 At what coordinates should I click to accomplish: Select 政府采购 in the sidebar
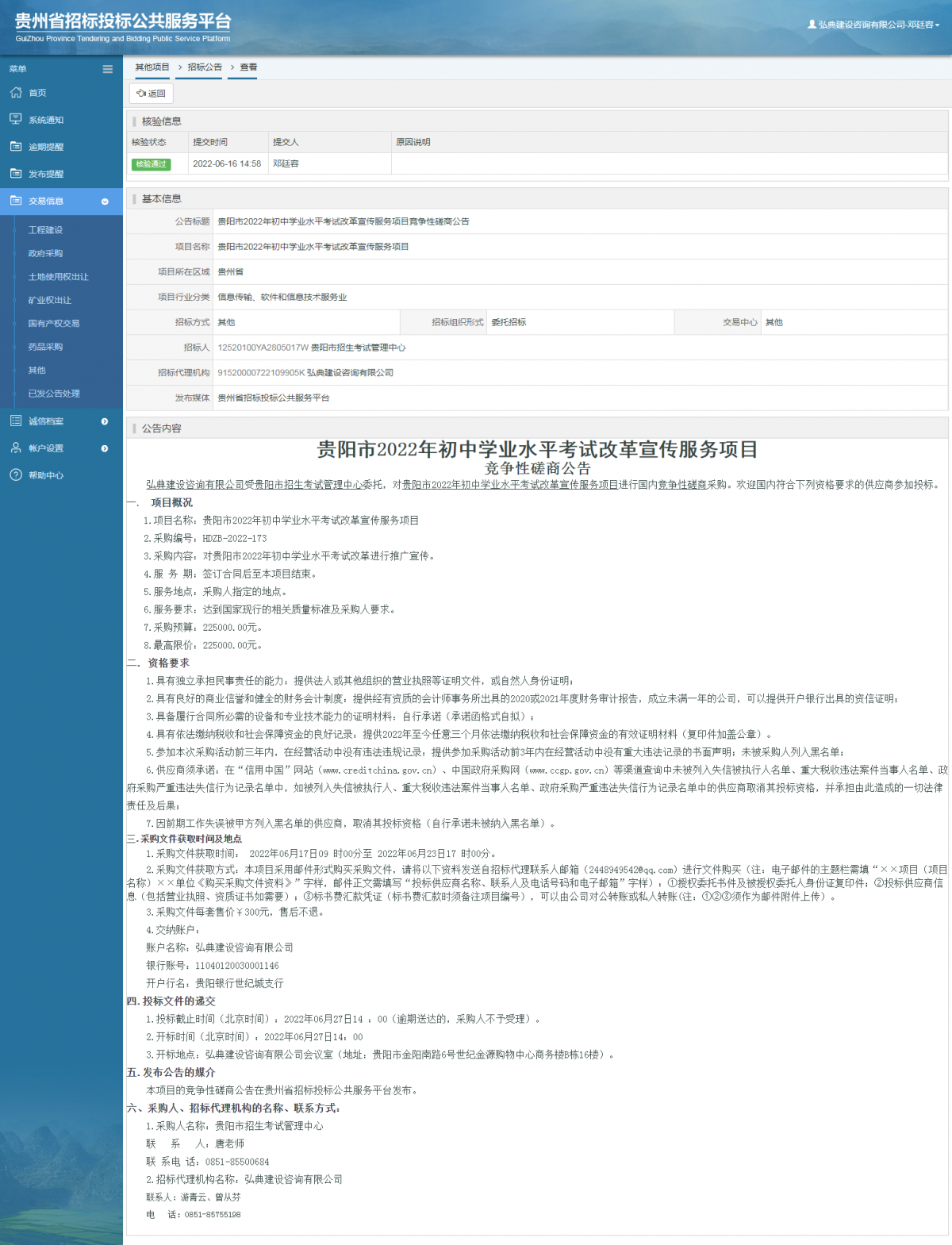click(45, 254)
